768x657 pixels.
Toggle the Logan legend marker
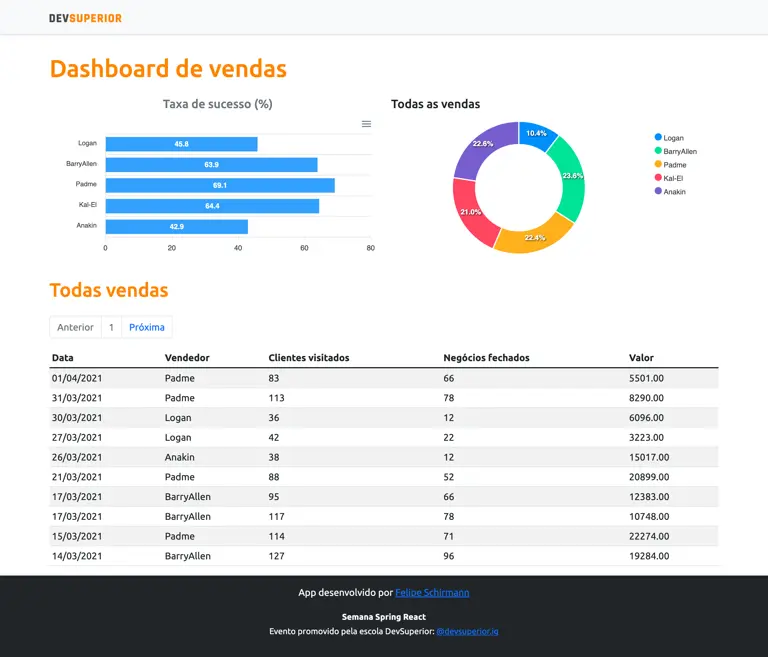[x=658, y=137]
